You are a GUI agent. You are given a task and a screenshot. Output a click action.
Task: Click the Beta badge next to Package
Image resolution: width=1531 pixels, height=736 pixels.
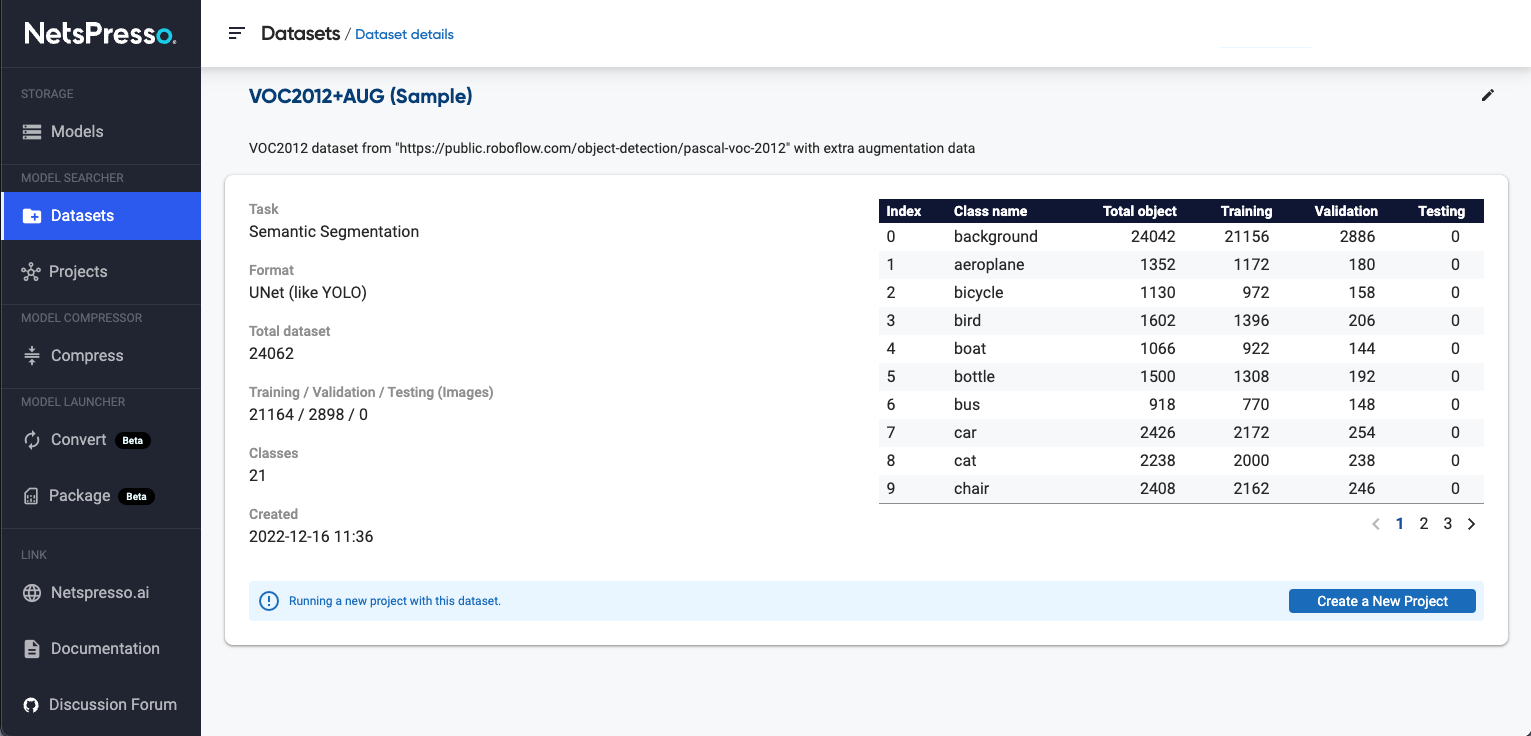pyautogui.click(x=136, y=496)
